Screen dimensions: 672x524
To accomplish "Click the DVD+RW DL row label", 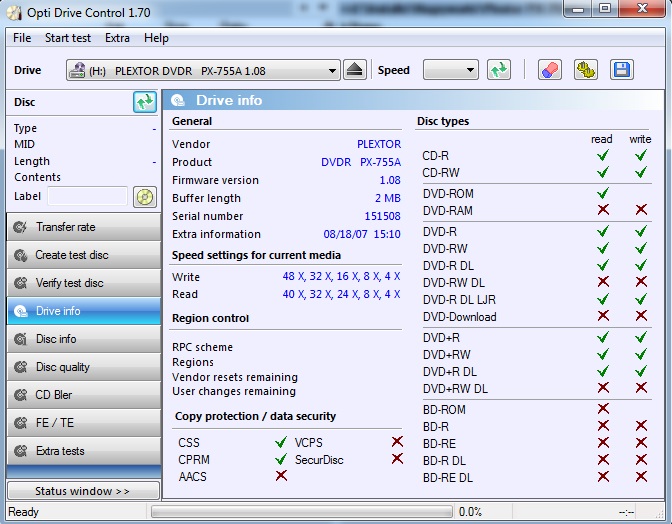I will coord(455,389).
